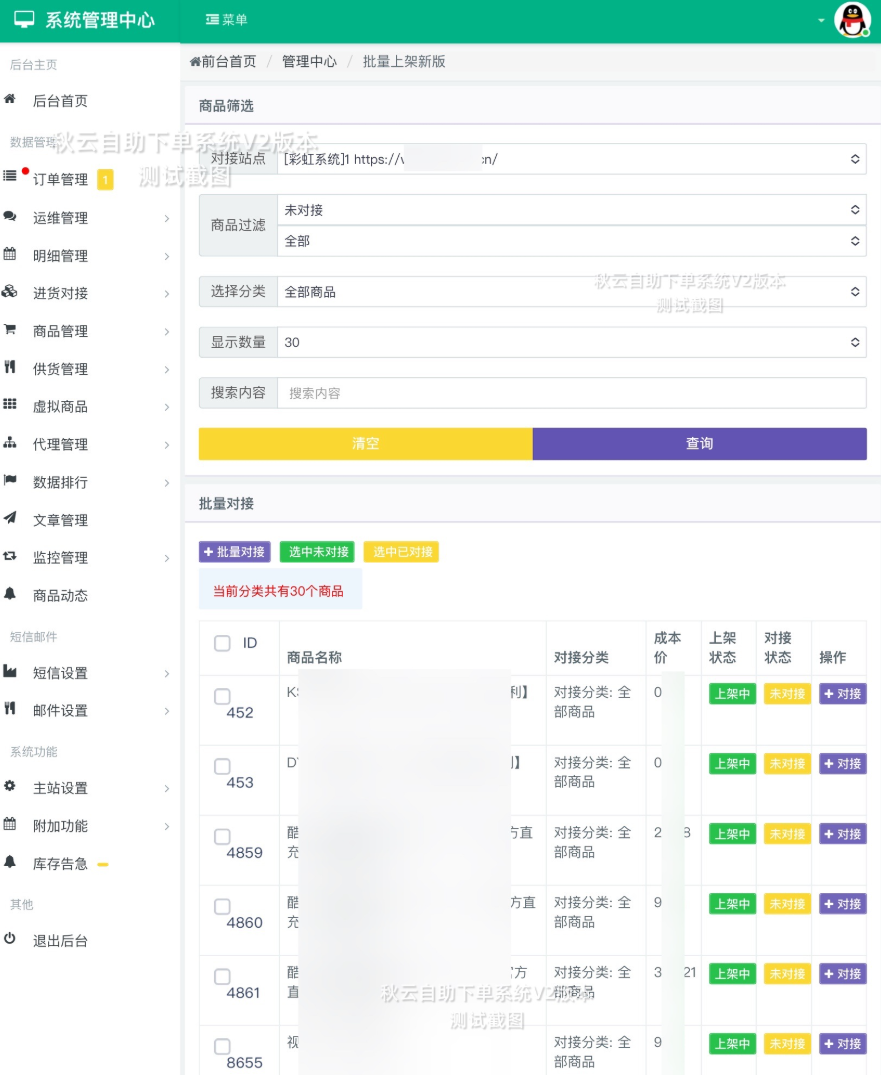Click the purple 查询 search button
This screenshot has width=881, height=1075.
pos(700,444)
